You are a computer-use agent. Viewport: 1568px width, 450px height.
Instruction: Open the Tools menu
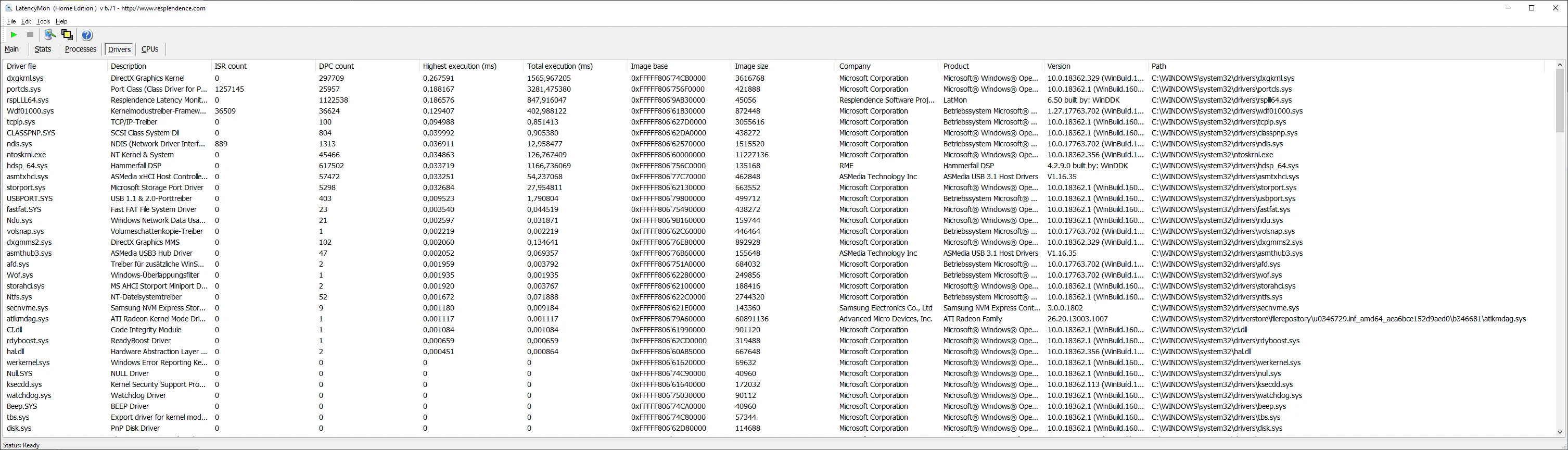coord(43,21)
